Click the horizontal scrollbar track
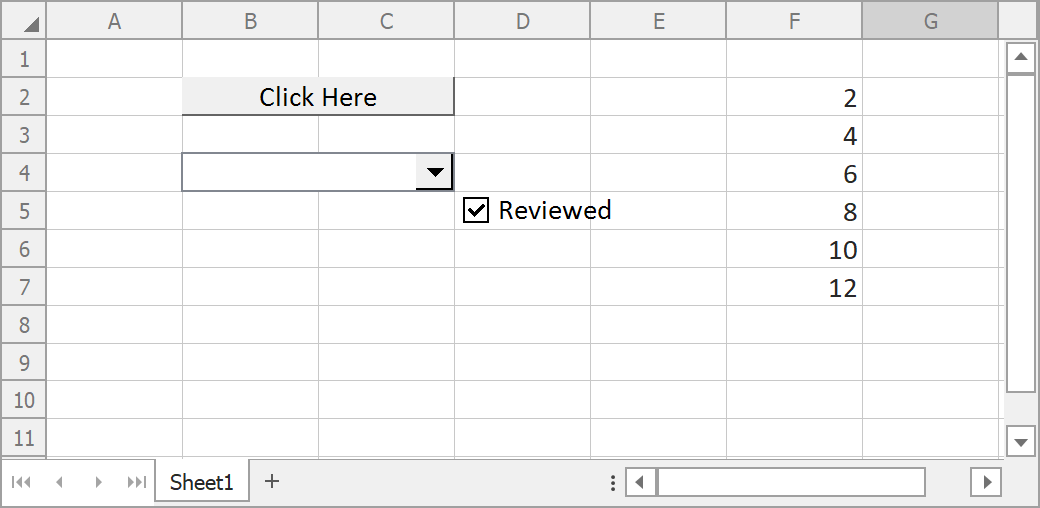The height and width of the screenshot is (508, 1040). [946, 482]
